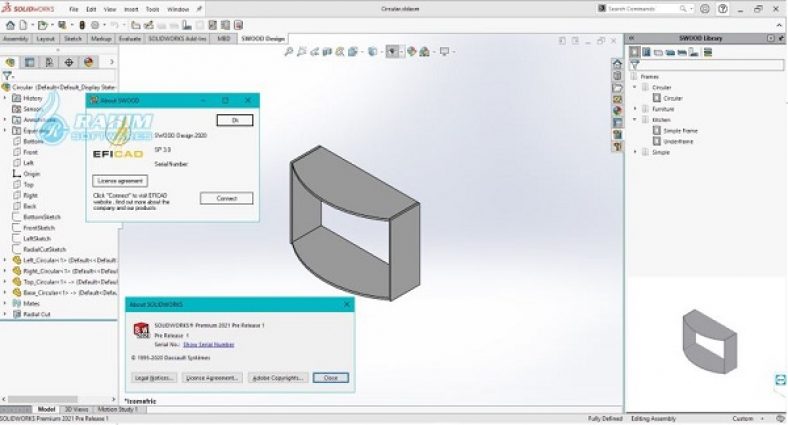Create a new document from the toolbar
This screenshot has width=788, height=425.
[23, 25]
